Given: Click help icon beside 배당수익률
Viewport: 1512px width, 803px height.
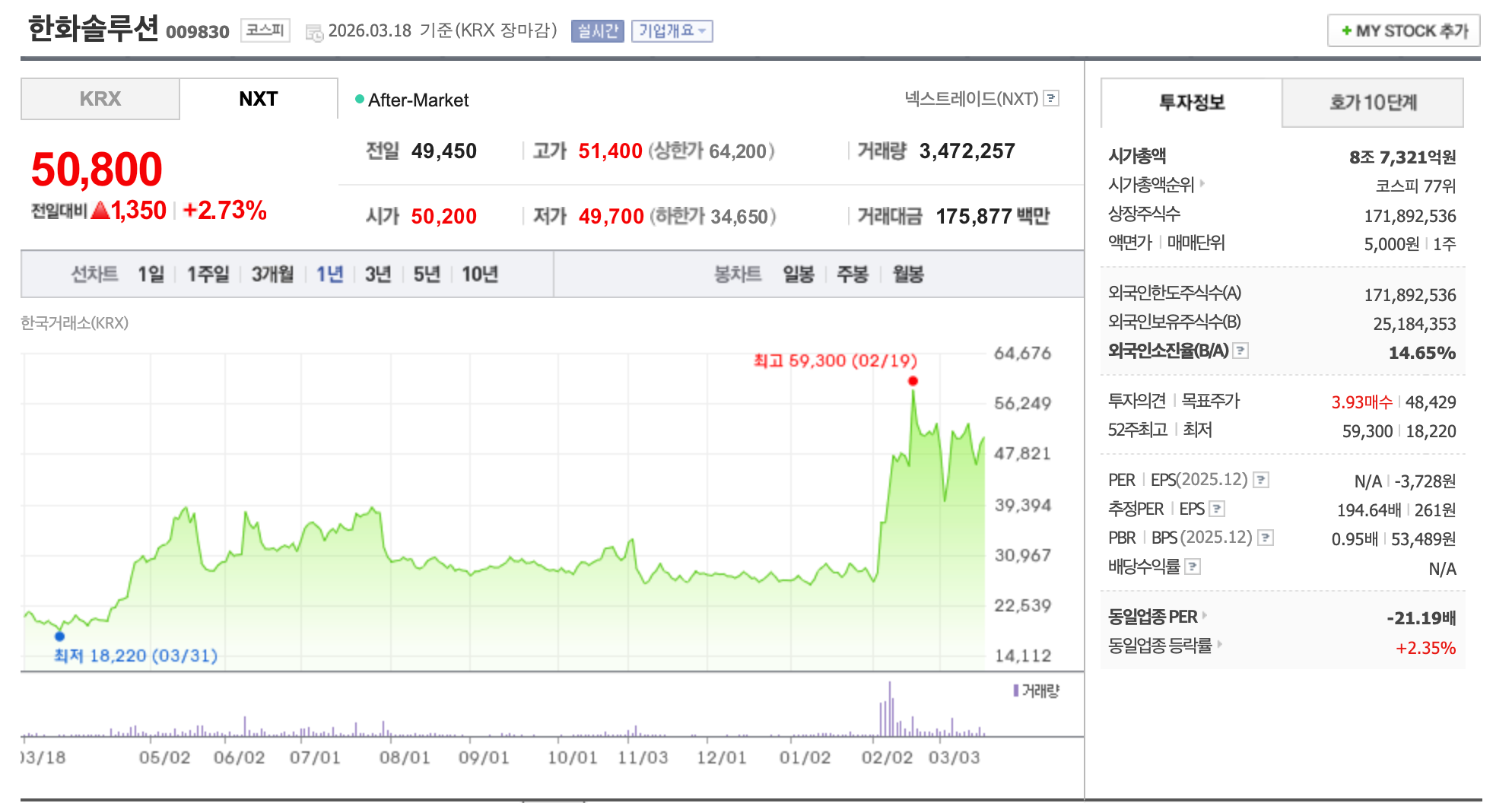Looking at the screenshot, I should 1193,567.
